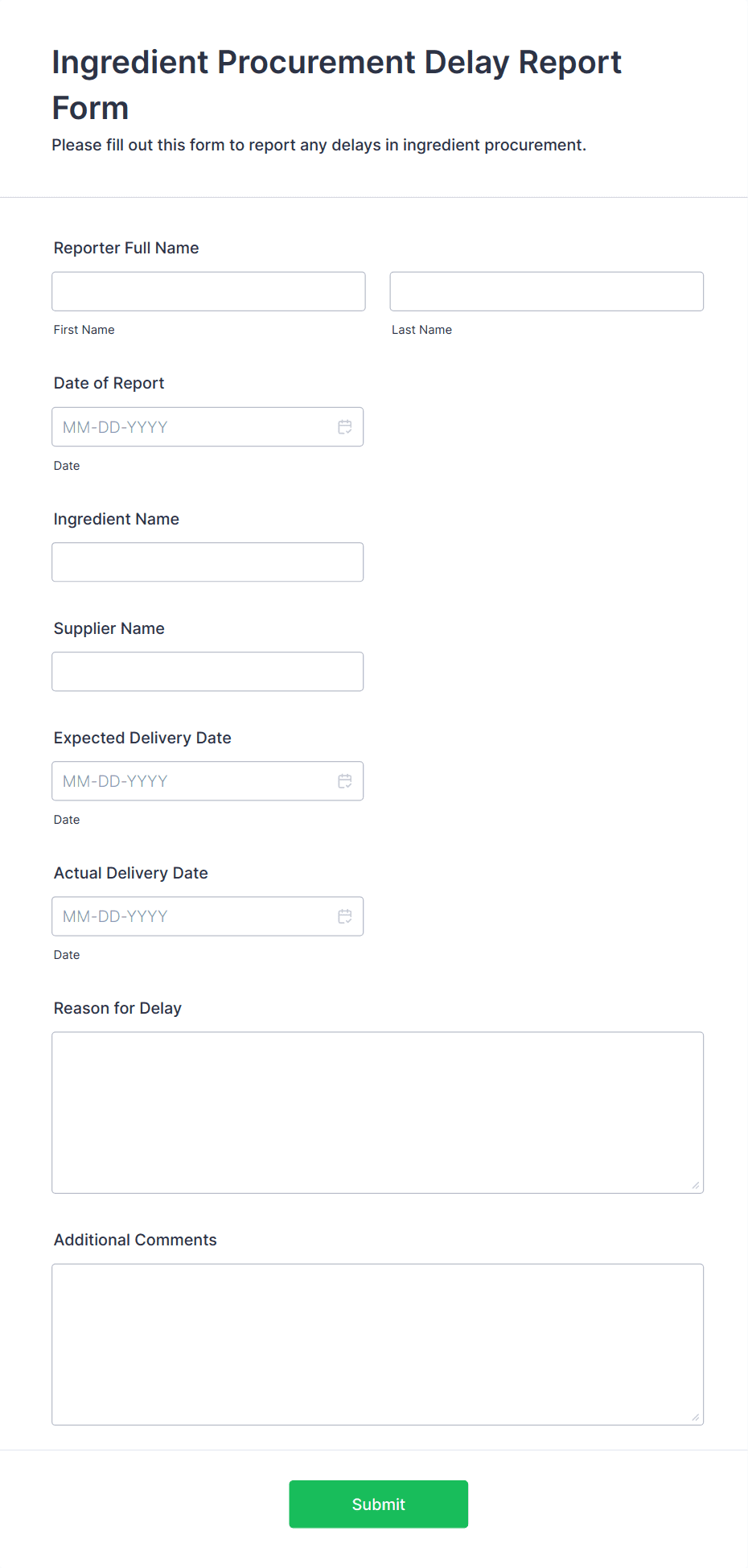Open the Date of Report calendar picker

click(345, 426)
